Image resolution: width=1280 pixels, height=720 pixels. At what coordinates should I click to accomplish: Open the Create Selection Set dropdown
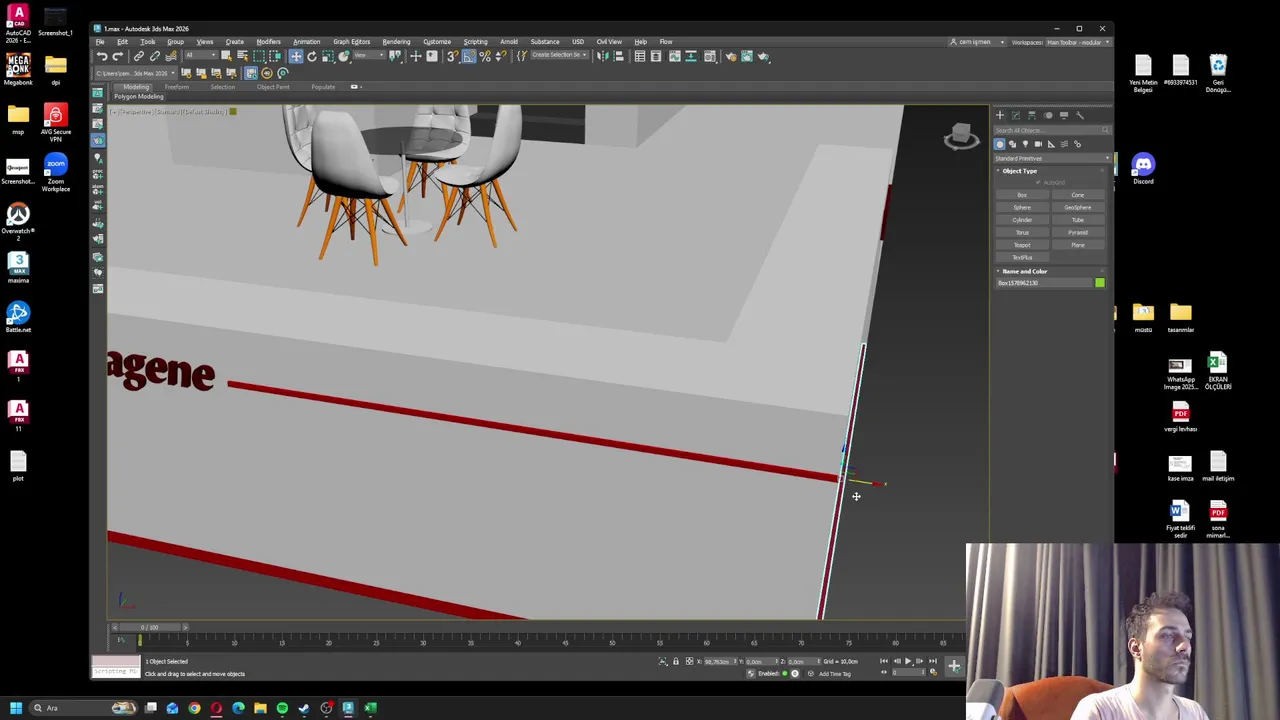pos(560,55)
